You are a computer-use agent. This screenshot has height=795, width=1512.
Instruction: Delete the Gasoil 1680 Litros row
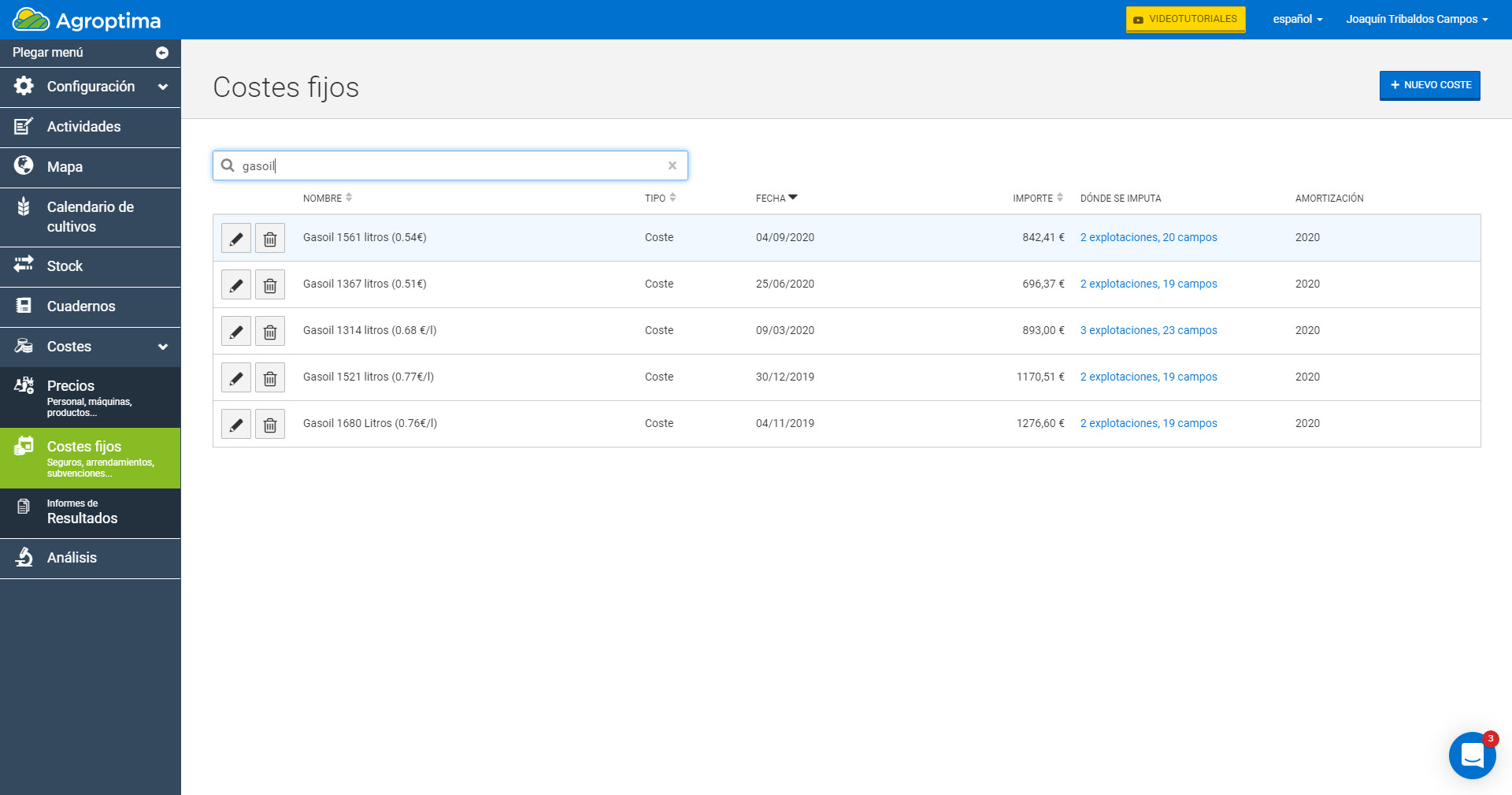pyautogui.click(x=269, y=424)
